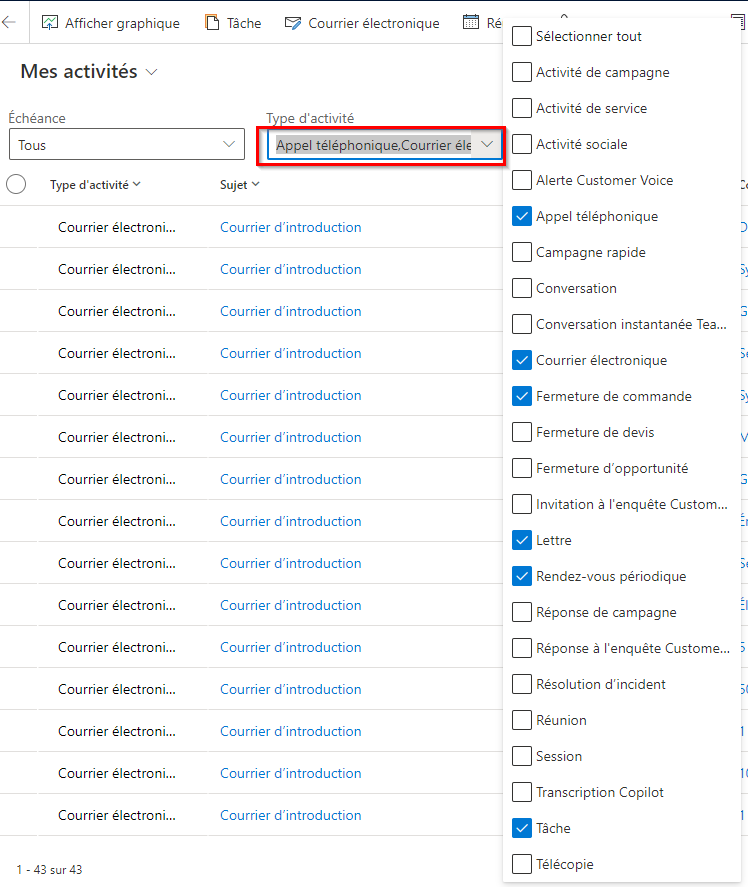748x887 pixels.
Task: Uncheck the Appel téléphonique option
Action: click(522, 216)
